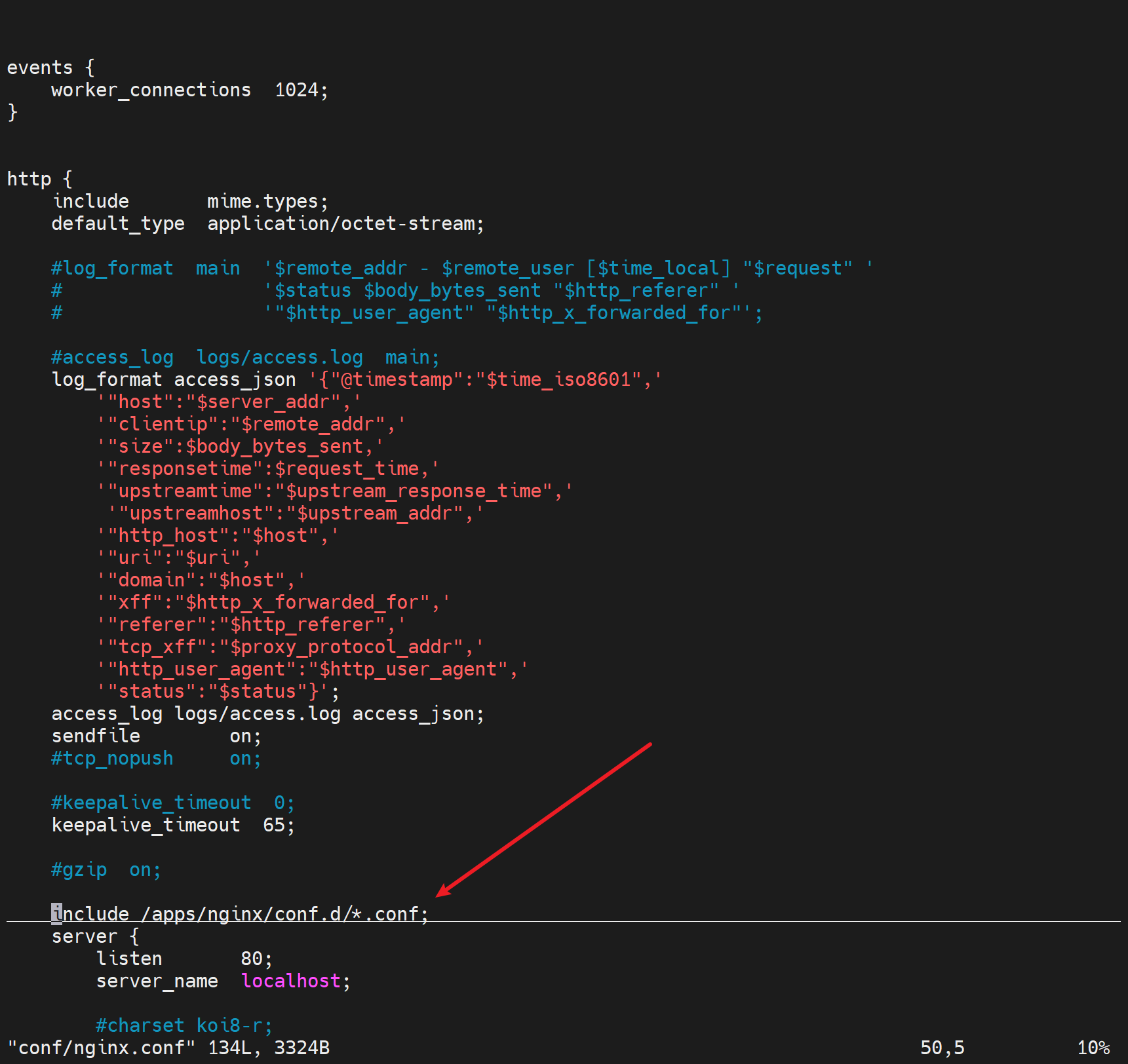Click application/octet-stream value
The height and width of the screenshot is (1064, 1128).
click(x=341, y=223)
